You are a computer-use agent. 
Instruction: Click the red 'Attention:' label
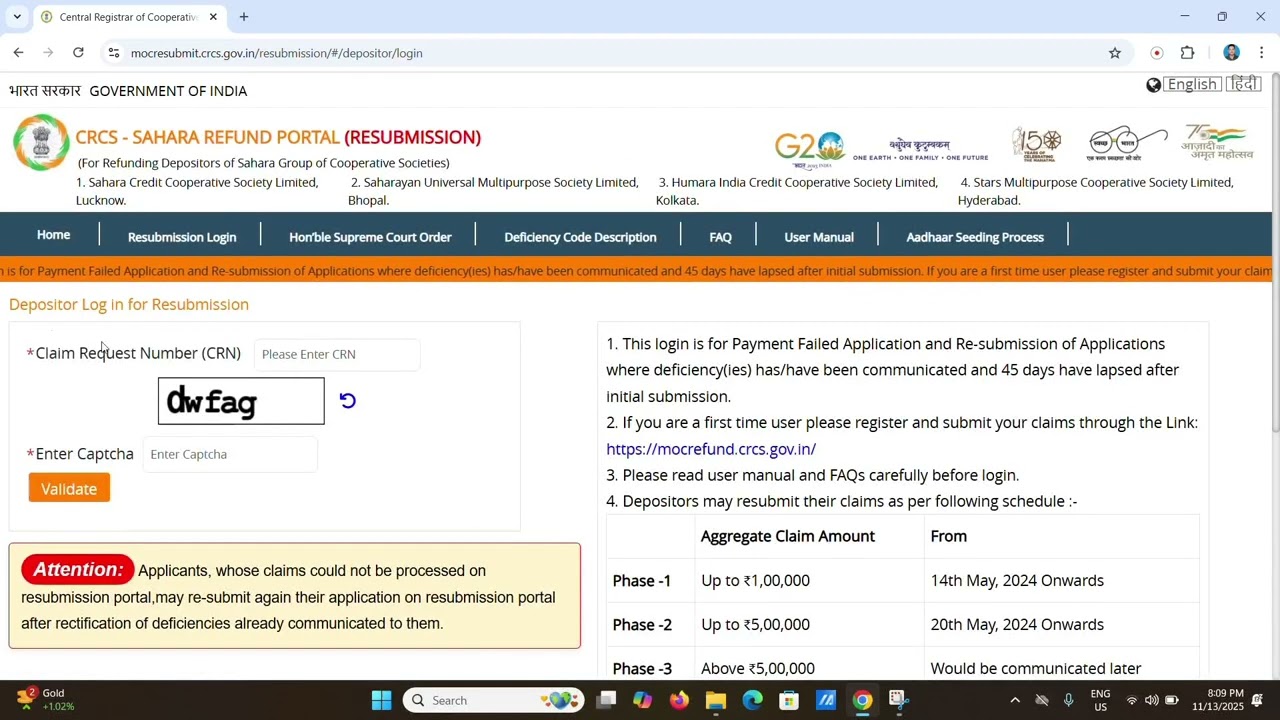tap(78, 570)
